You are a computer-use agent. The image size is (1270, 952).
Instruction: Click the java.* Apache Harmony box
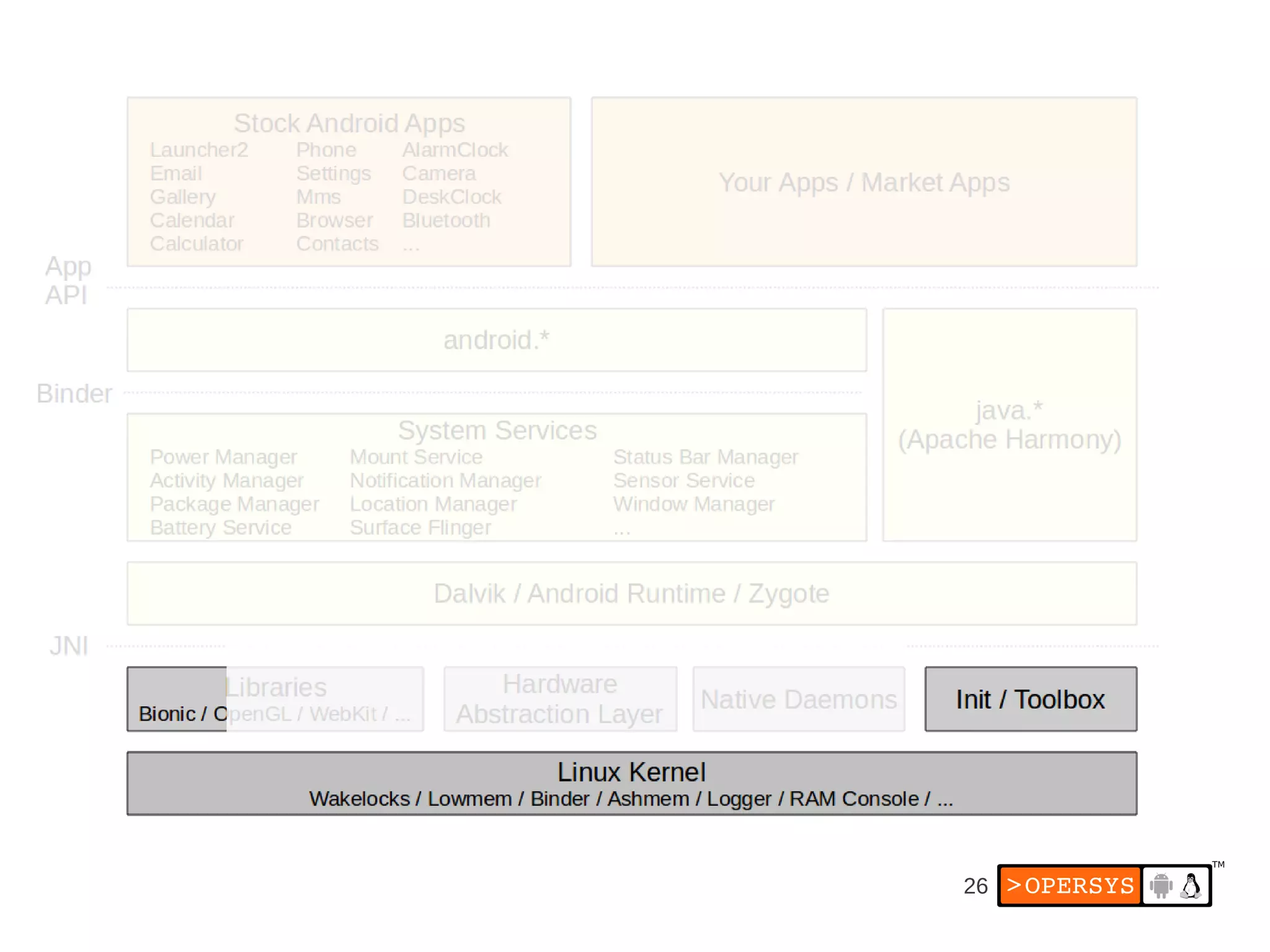point(1009,425)
